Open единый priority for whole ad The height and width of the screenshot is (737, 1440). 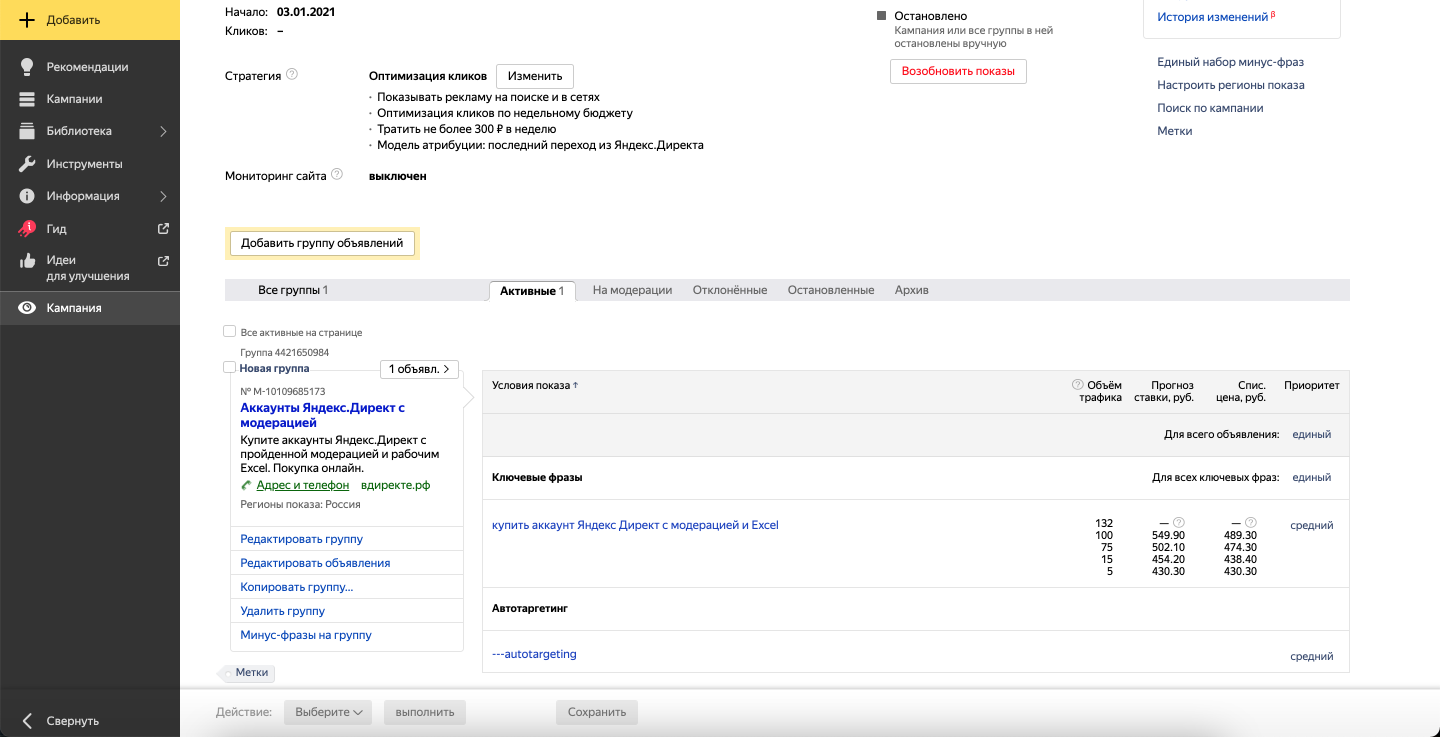[x=1311, y=434]
